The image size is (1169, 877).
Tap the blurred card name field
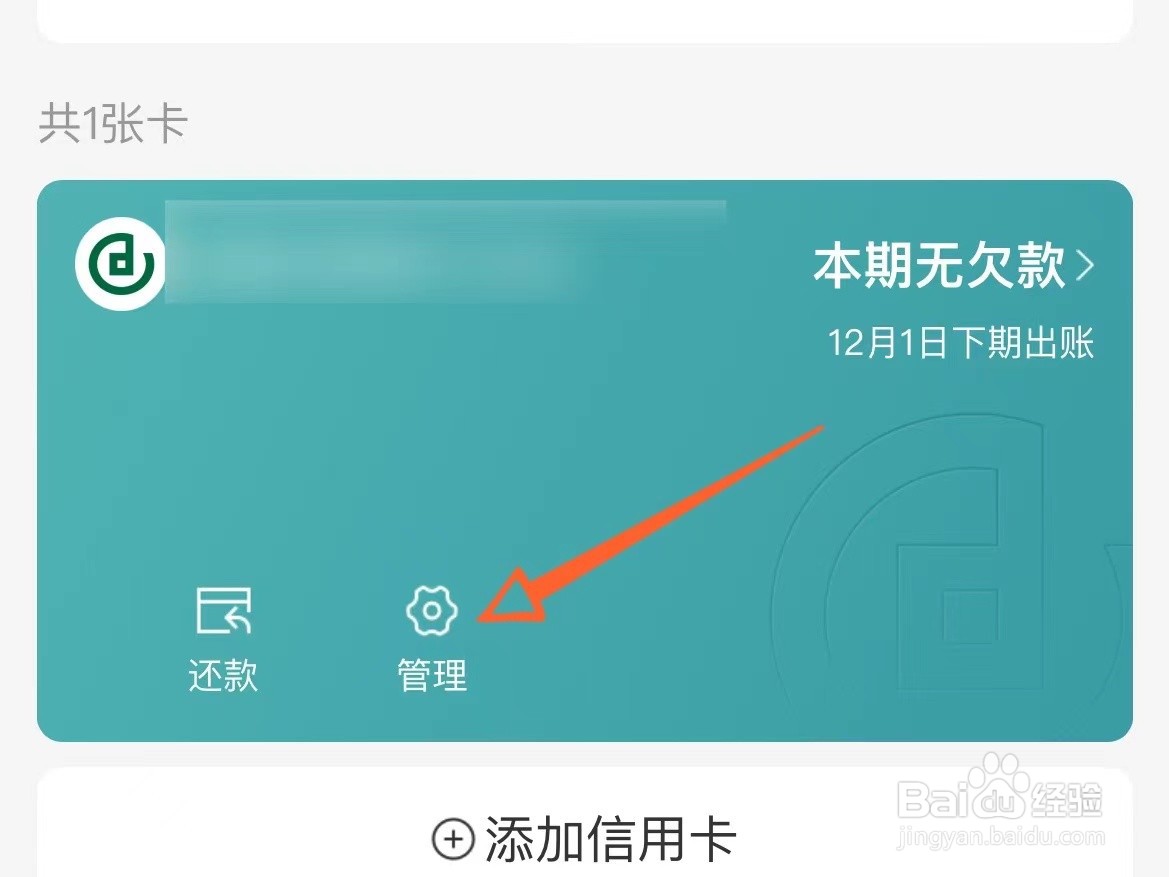coord(445,252)
